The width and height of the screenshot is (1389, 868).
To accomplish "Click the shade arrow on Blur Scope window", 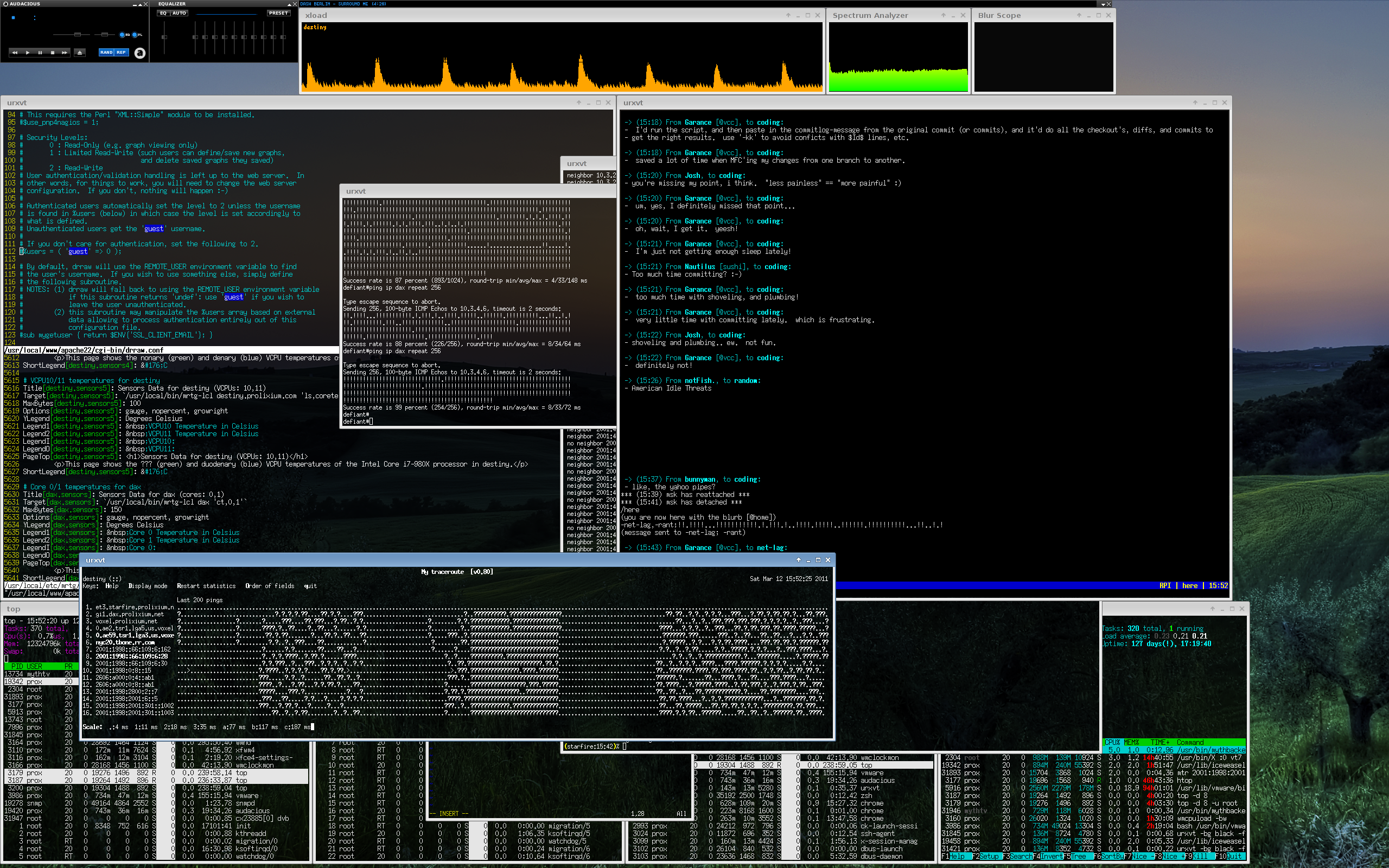I will tap(1079, 16).
